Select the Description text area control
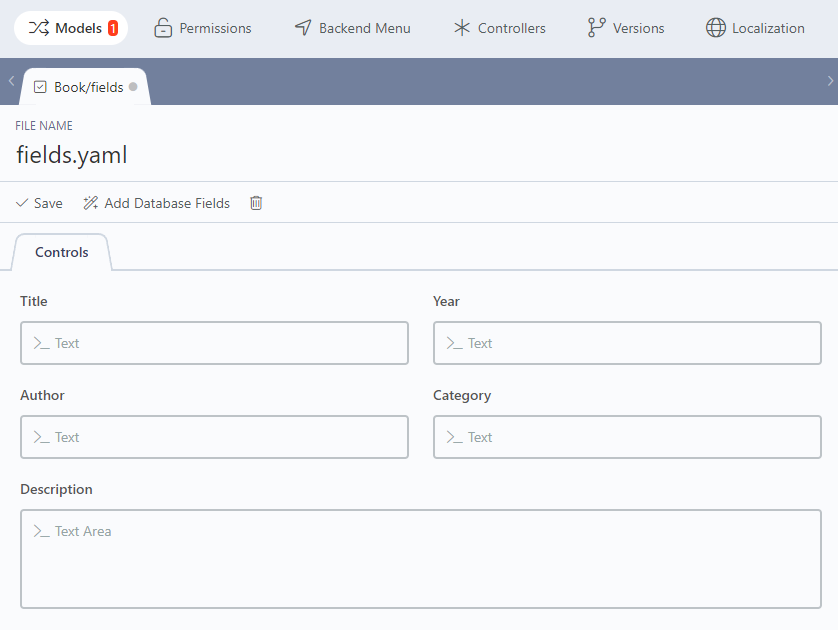The height and width of the screenshot is (630, 838). (x=421, y=559)
